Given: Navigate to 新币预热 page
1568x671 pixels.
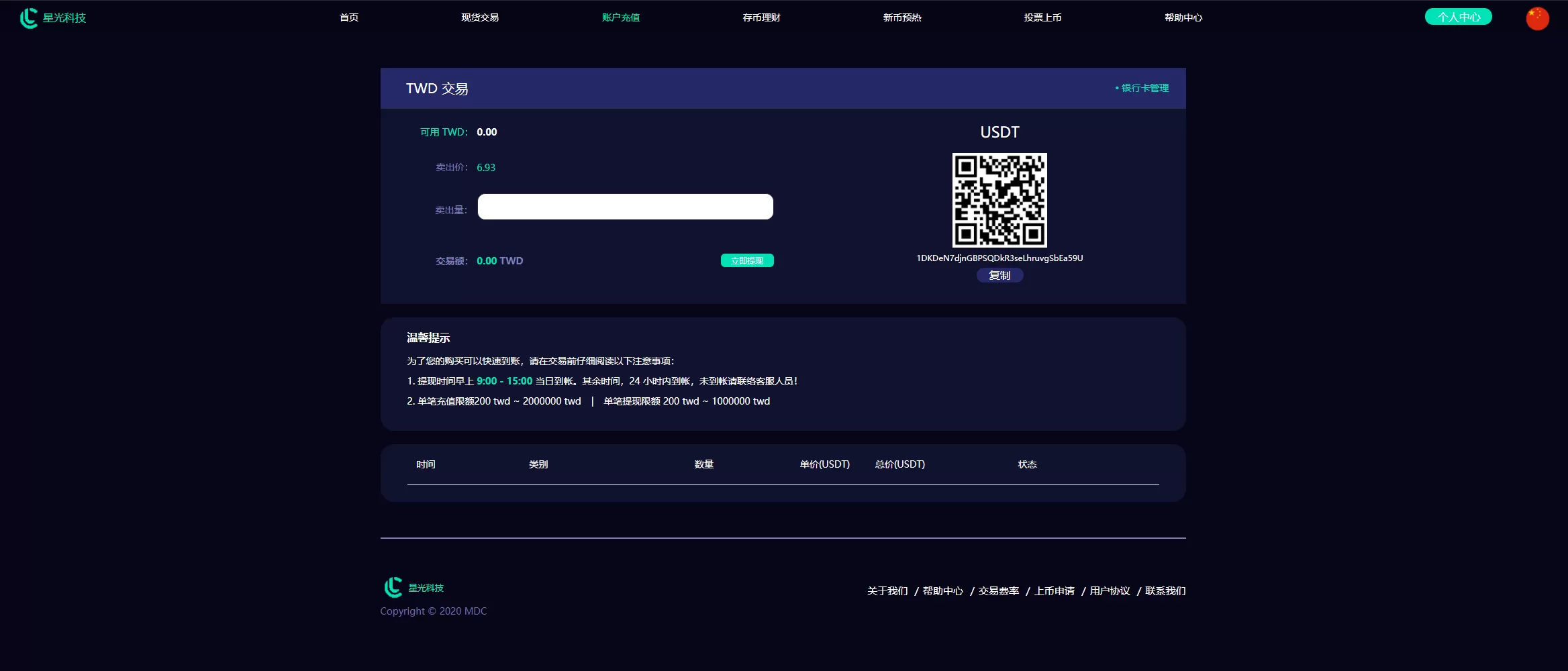Looking at the screenshot, I should pos(902,17).
